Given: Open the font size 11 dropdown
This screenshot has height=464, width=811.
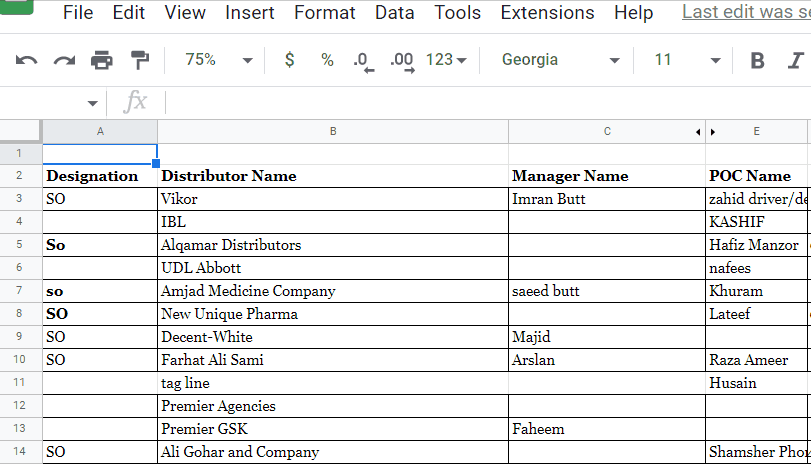Looking at the screenshot, I should click(x=687, y=60).
